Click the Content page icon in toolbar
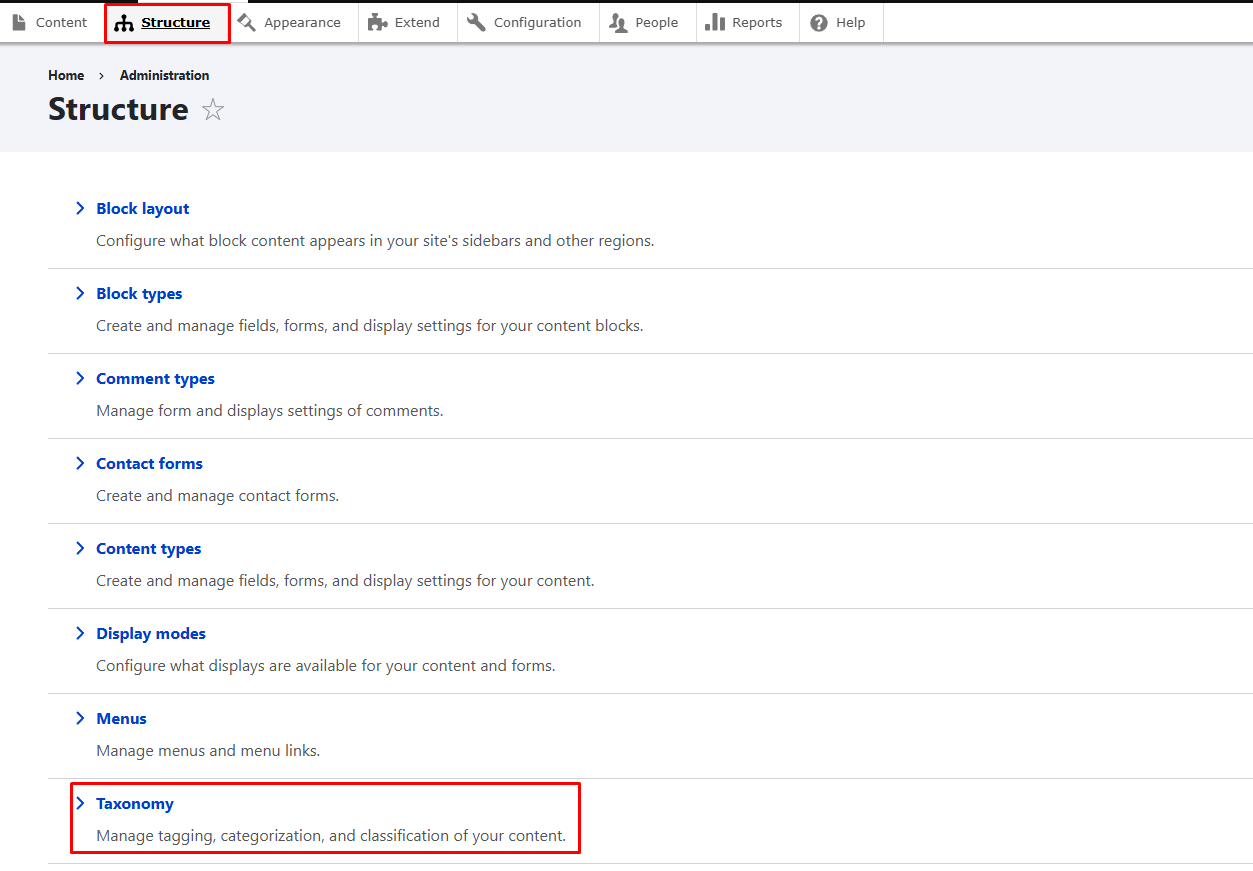 (x=19, y=22)
